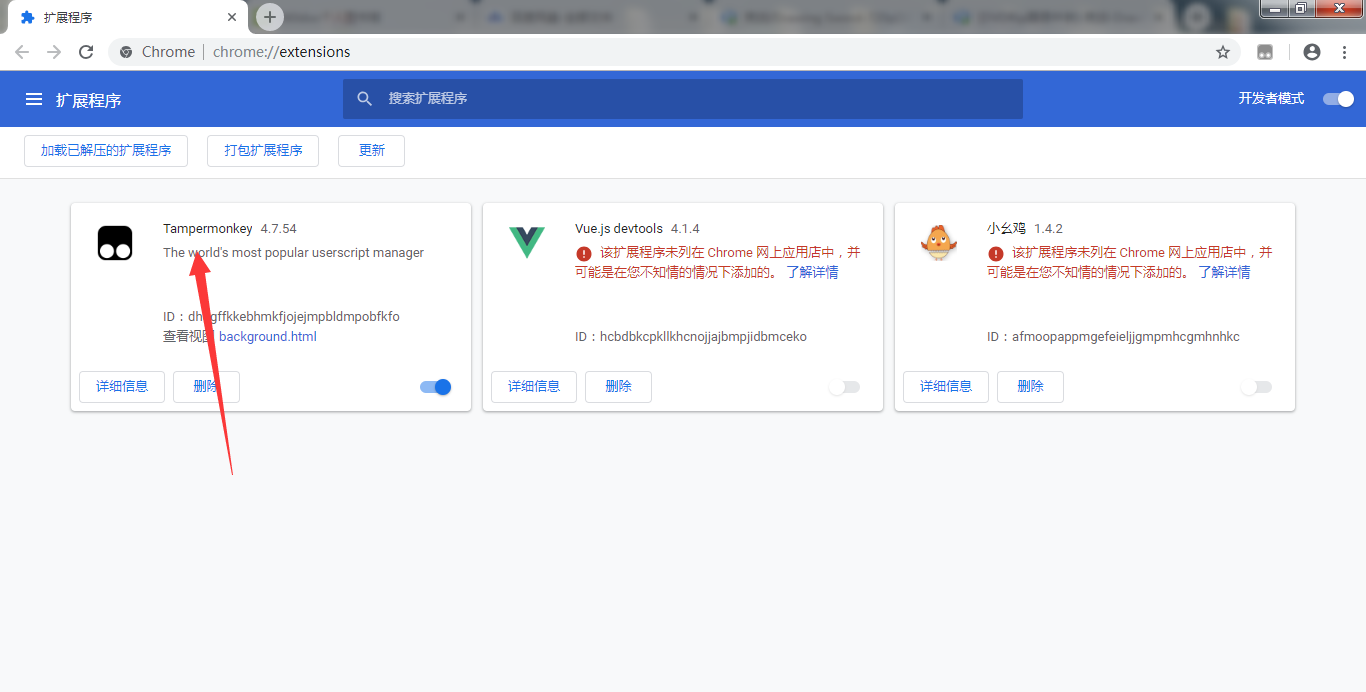This screenshot has height=692, width=1366.
Task: Click 加载已解压的扩展程序 button
Action: coord(106,151)
